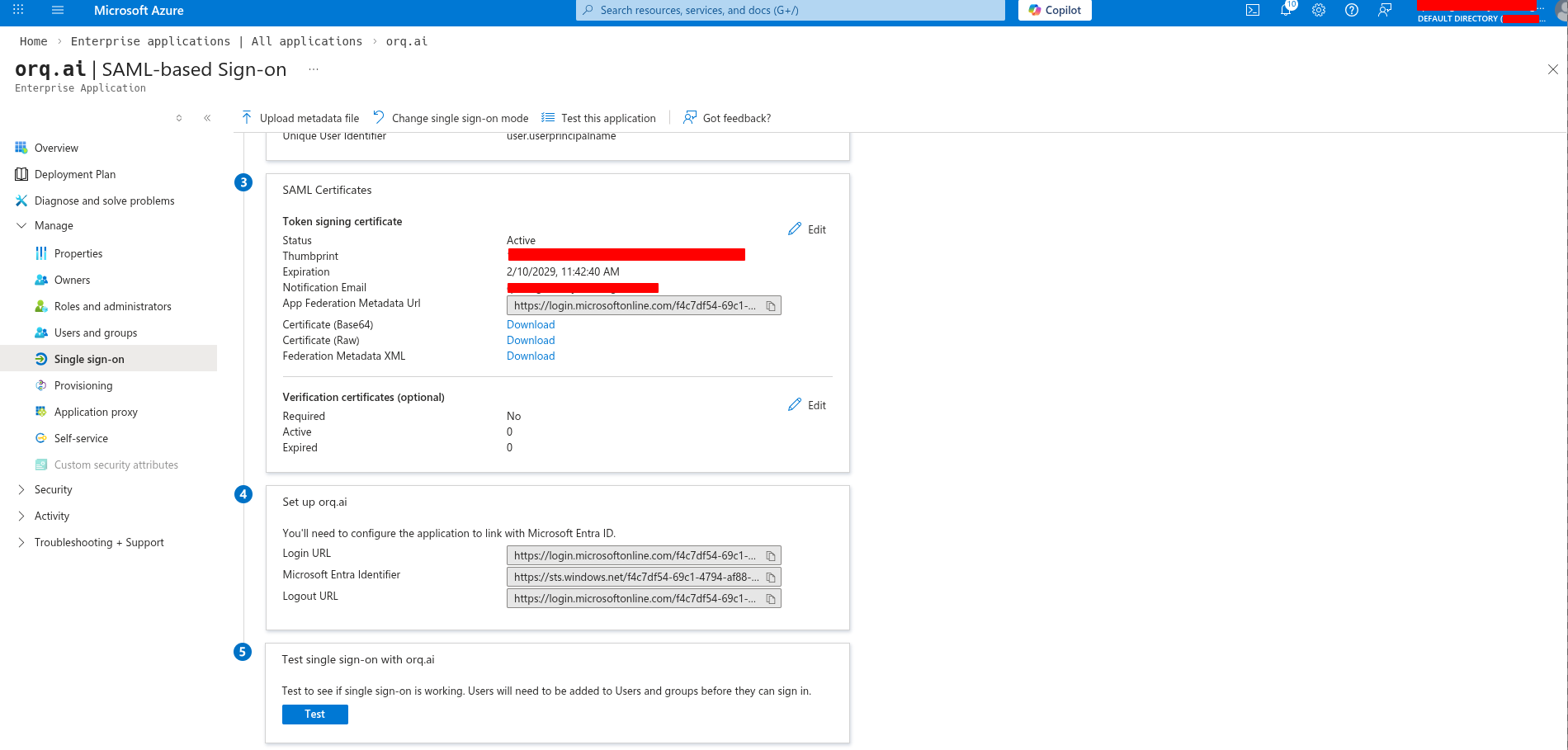Open the Help icon in the top bar

[x=1351, y=11]
